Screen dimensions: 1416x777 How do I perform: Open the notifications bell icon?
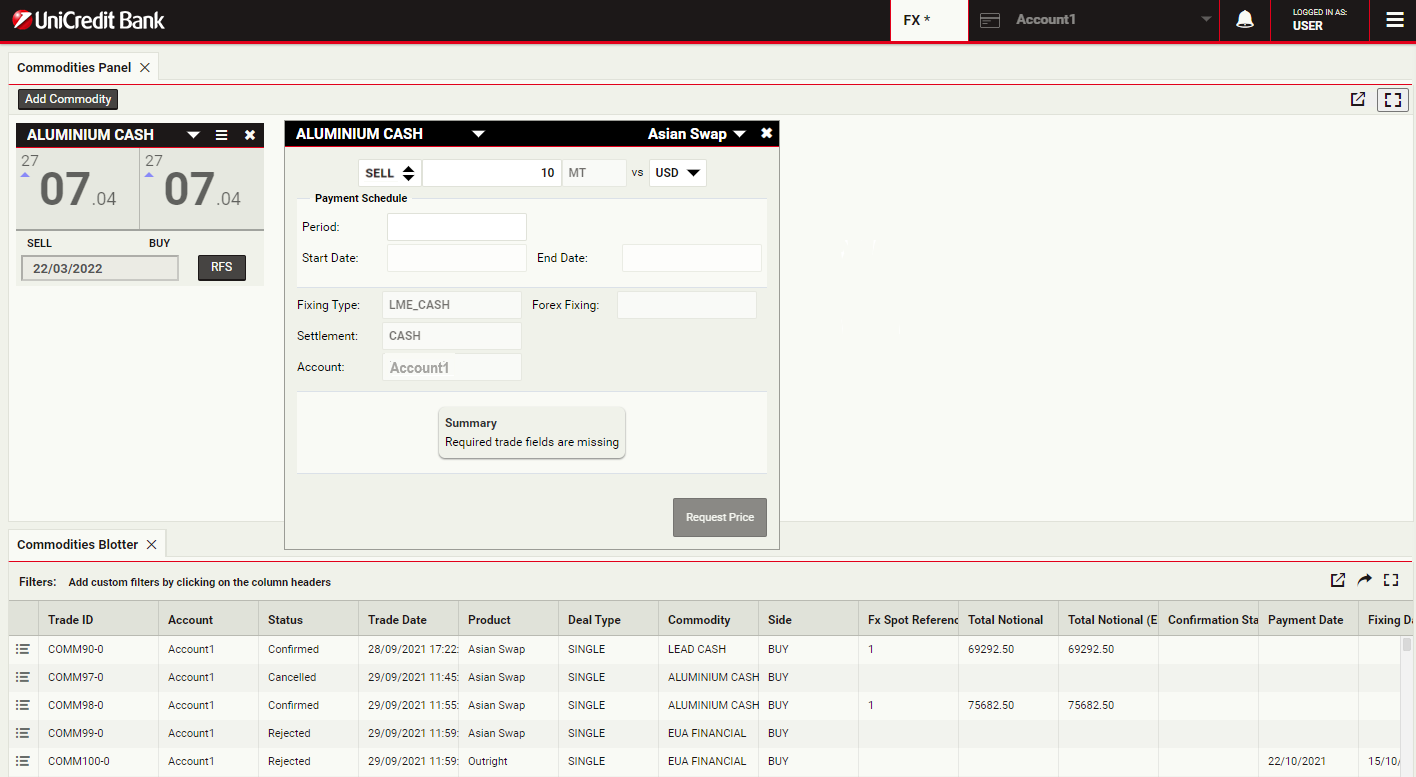pos(1245,20)
